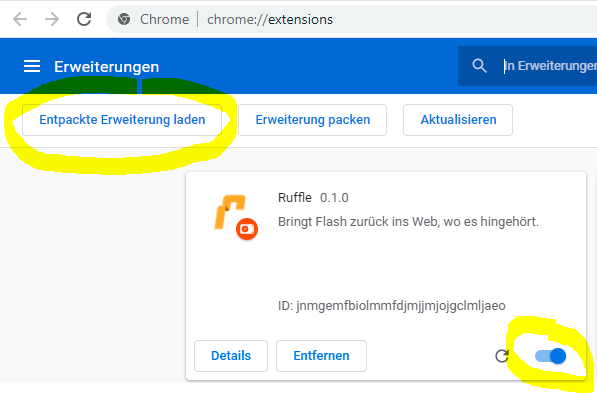Click Erweiterung packen
This screenshot has width=597, height=393.
[313, 120]
